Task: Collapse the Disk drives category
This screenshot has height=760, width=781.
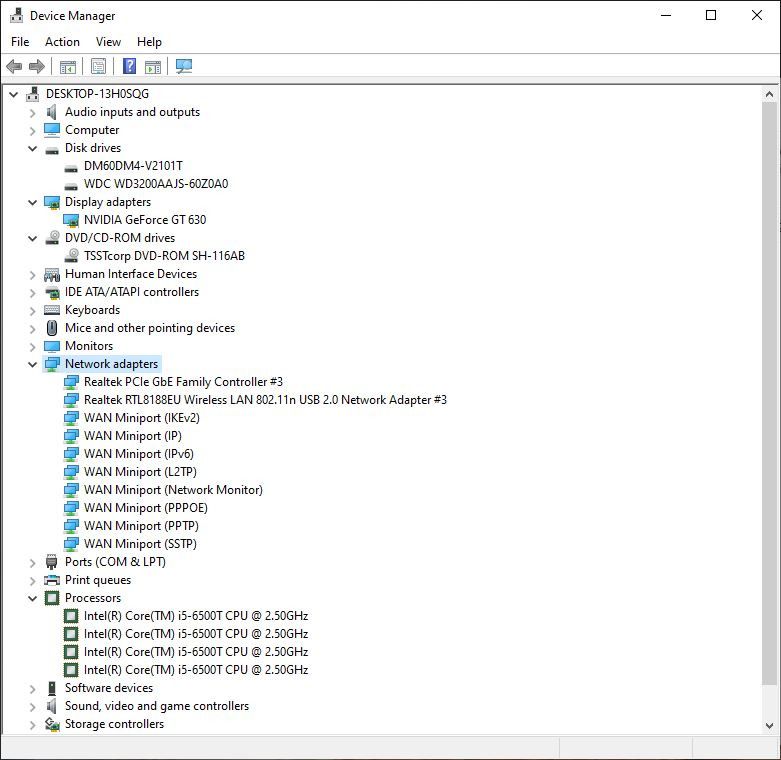Action: point(32,148)
